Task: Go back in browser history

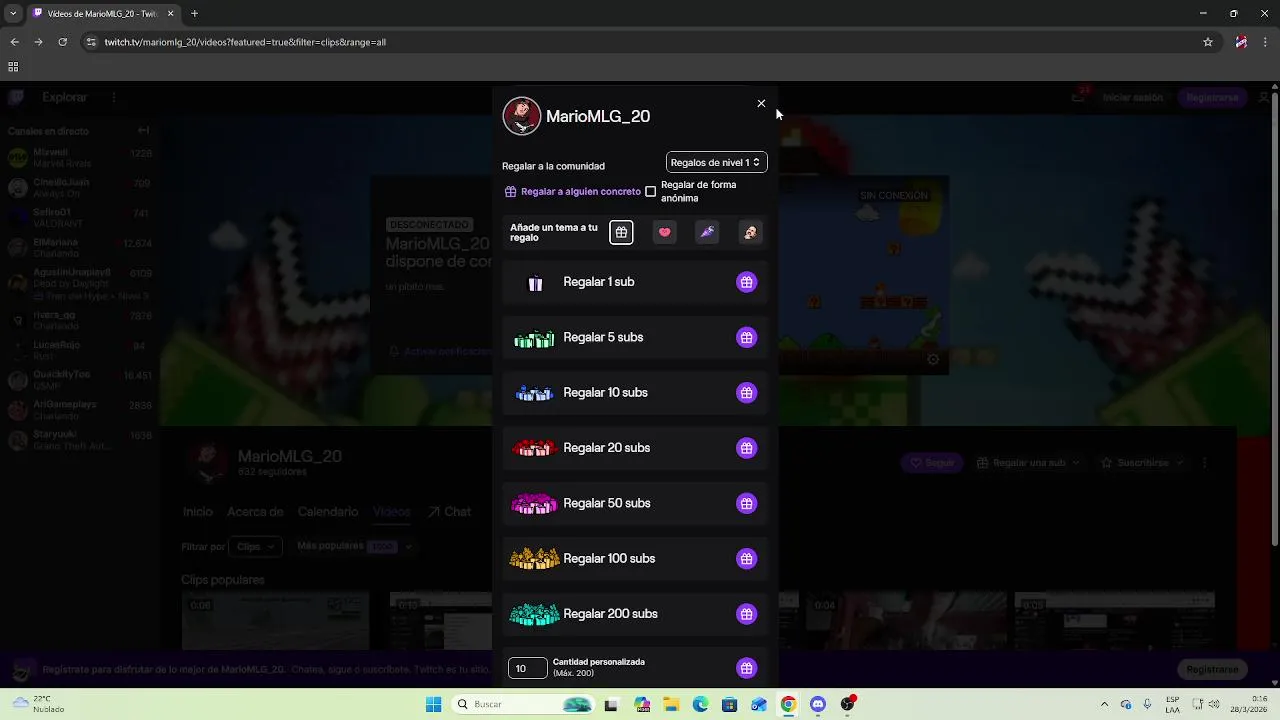Action: point(14,42)
